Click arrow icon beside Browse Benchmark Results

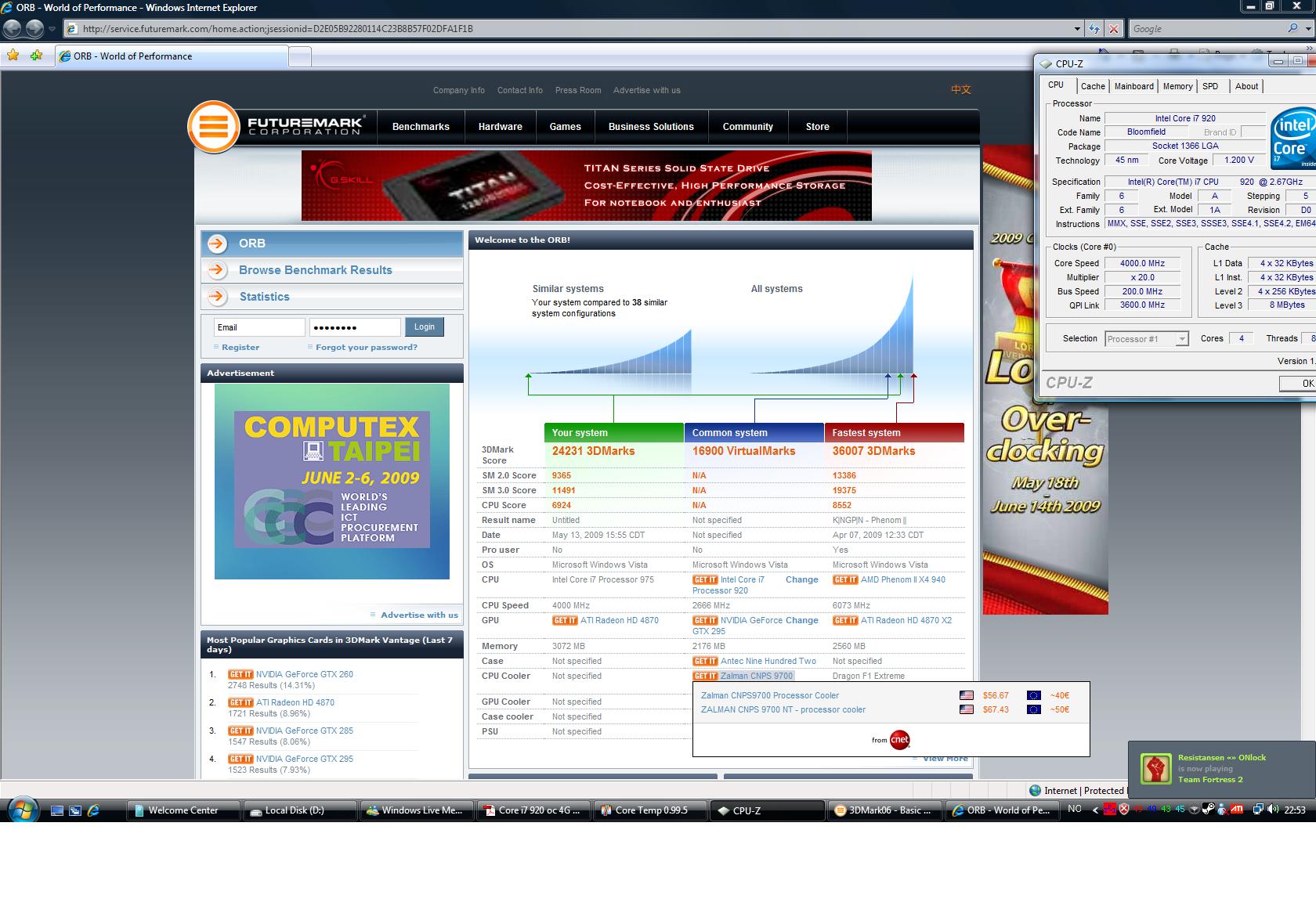(218, 270)
